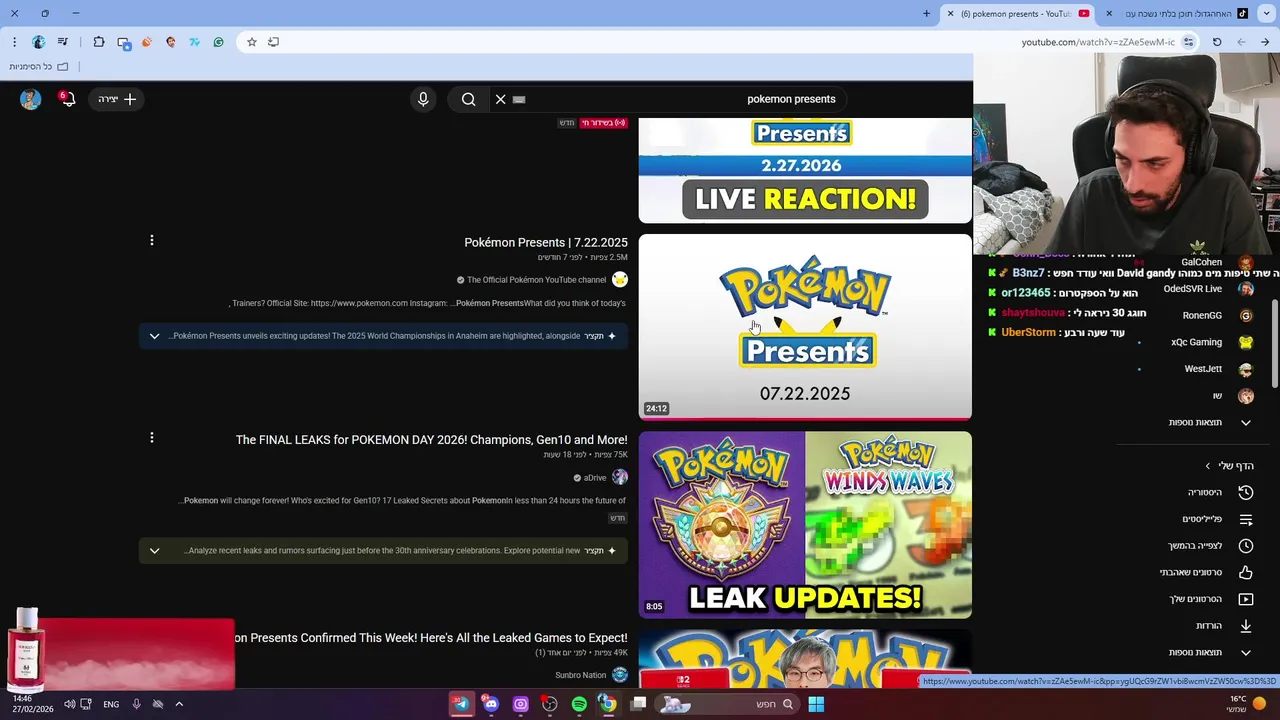1280x720 pixels.
Task: Click the magnifier search icon in YouTube
Action: [468, 99]
